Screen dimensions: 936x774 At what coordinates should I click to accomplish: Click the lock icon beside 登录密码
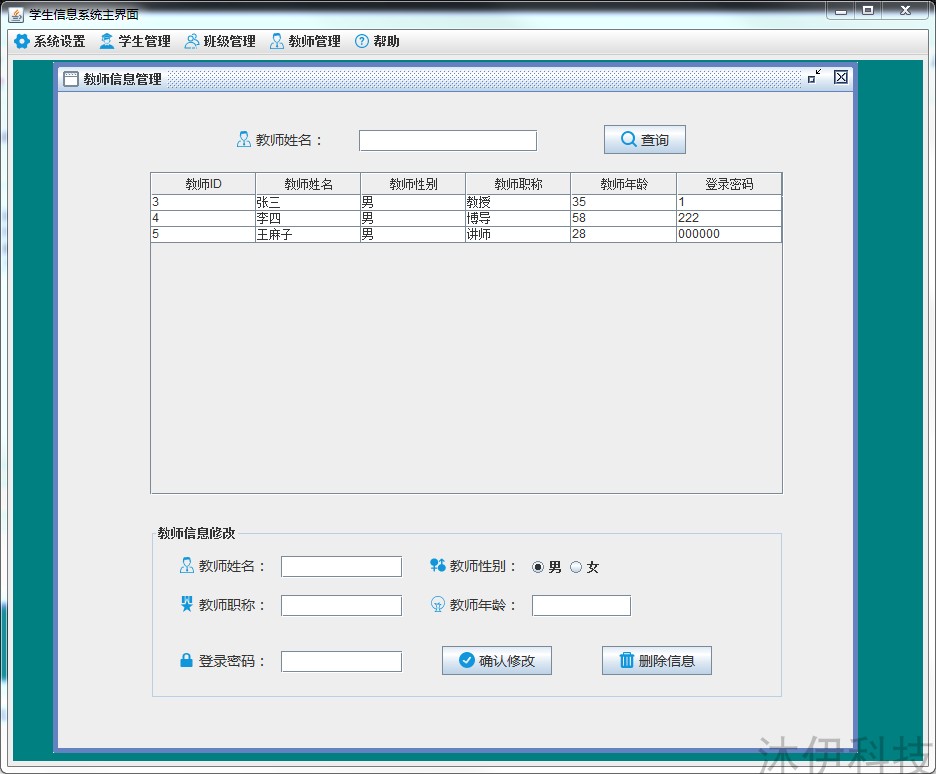tap(186, 660)
